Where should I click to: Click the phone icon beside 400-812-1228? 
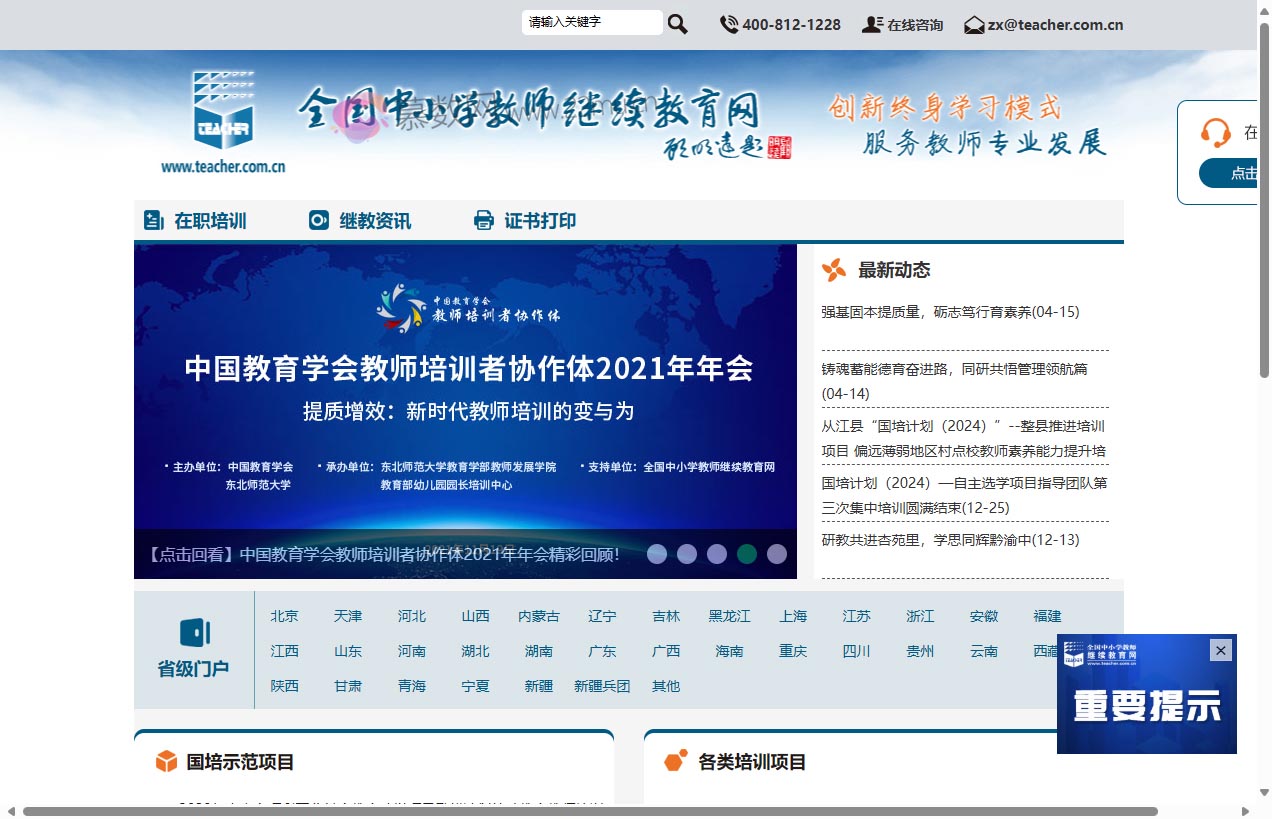coord(728,23)
